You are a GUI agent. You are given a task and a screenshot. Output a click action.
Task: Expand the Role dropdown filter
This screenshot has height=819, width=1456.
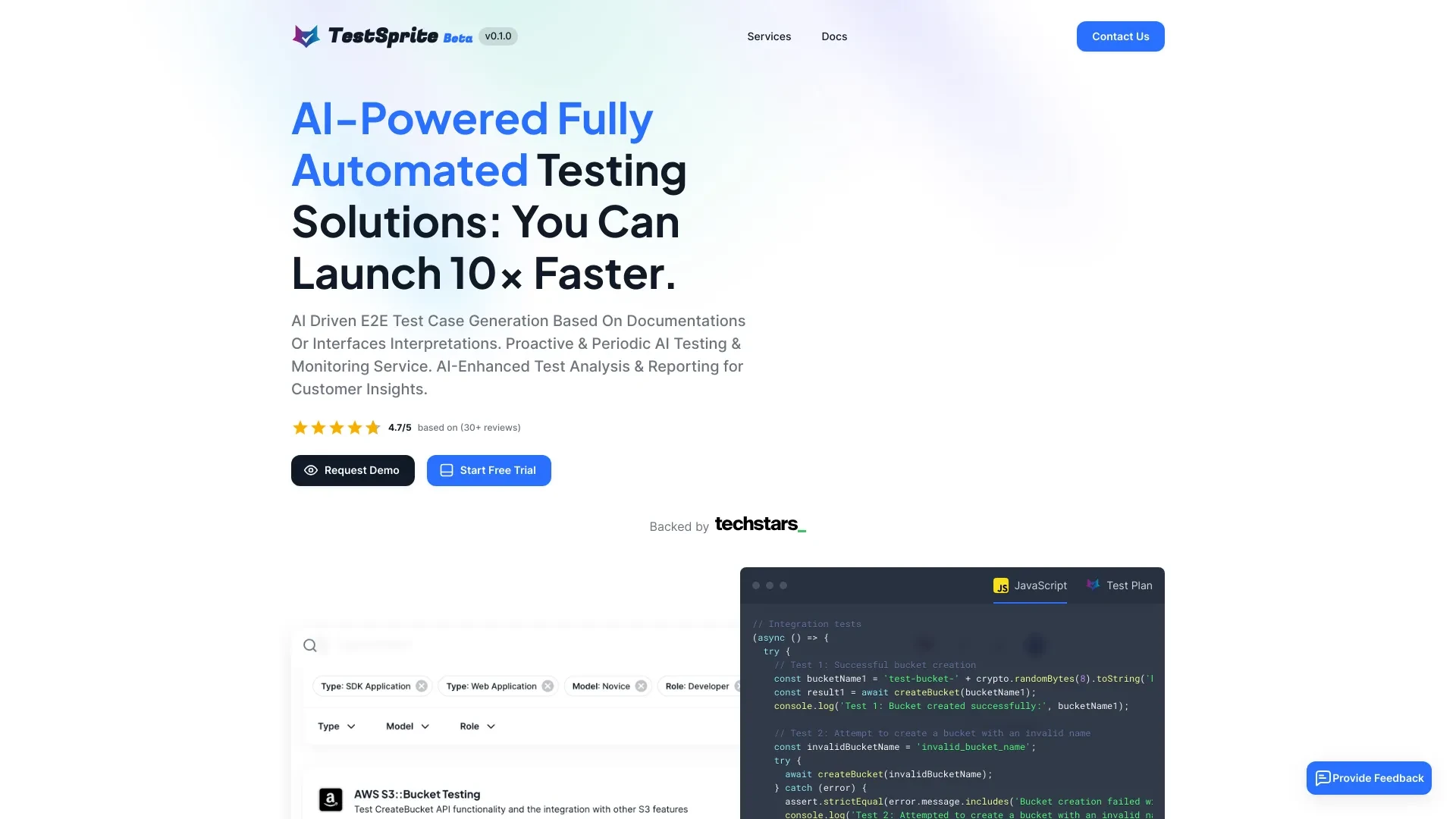[x=477, y=725]
